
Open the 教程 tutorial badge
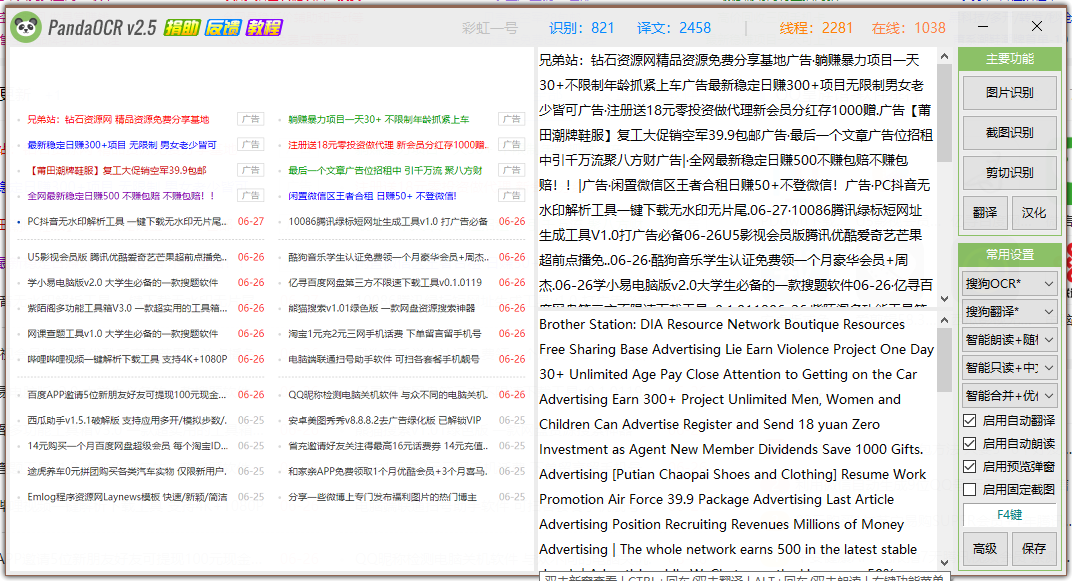(264, 28)
